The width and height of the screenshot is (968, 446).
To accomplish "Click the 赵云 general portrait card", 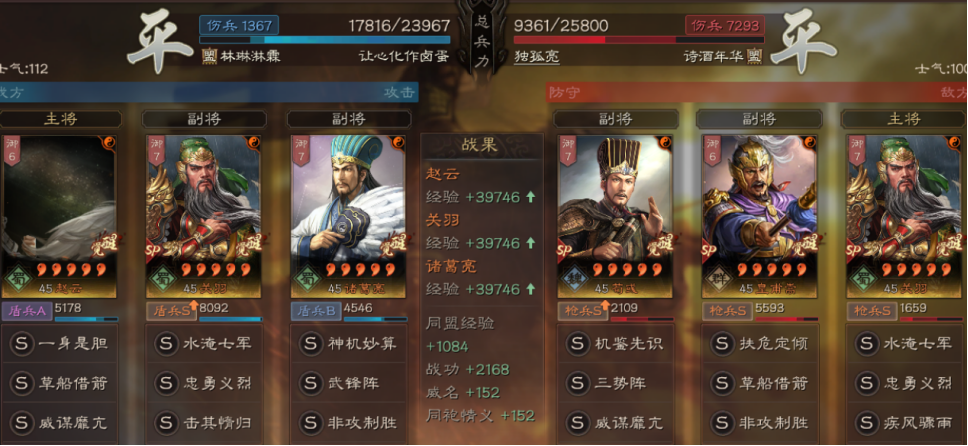I will pyautogui.click(x=58, y=216).
